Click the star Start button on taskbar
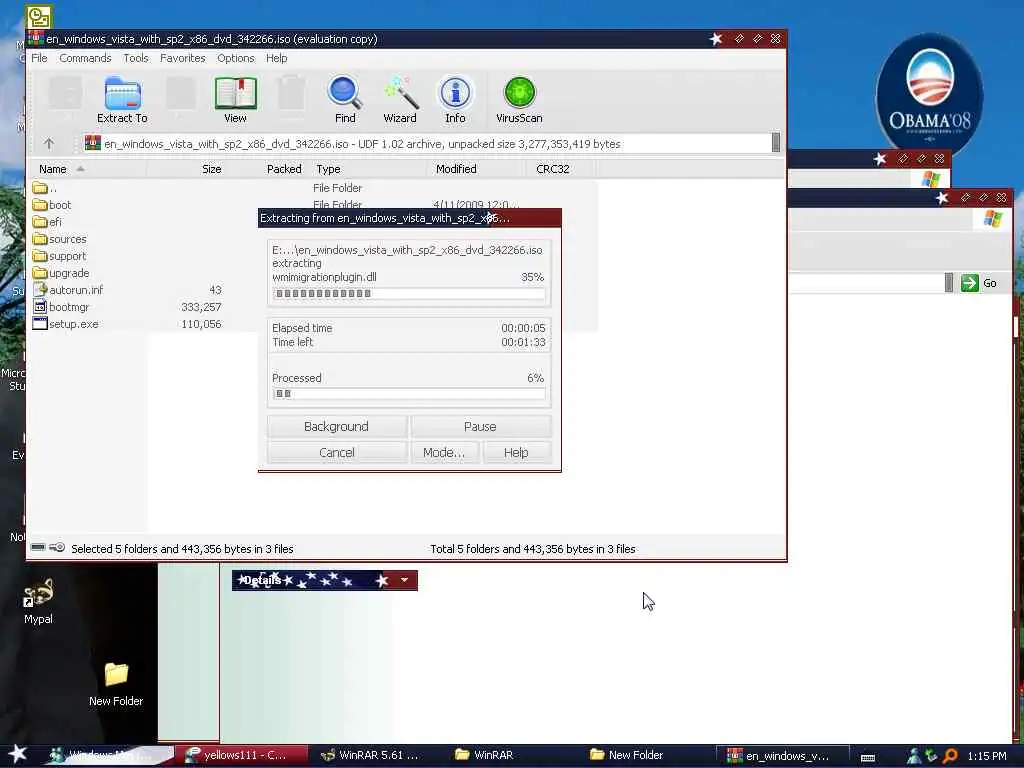 (x=18, y=754)
